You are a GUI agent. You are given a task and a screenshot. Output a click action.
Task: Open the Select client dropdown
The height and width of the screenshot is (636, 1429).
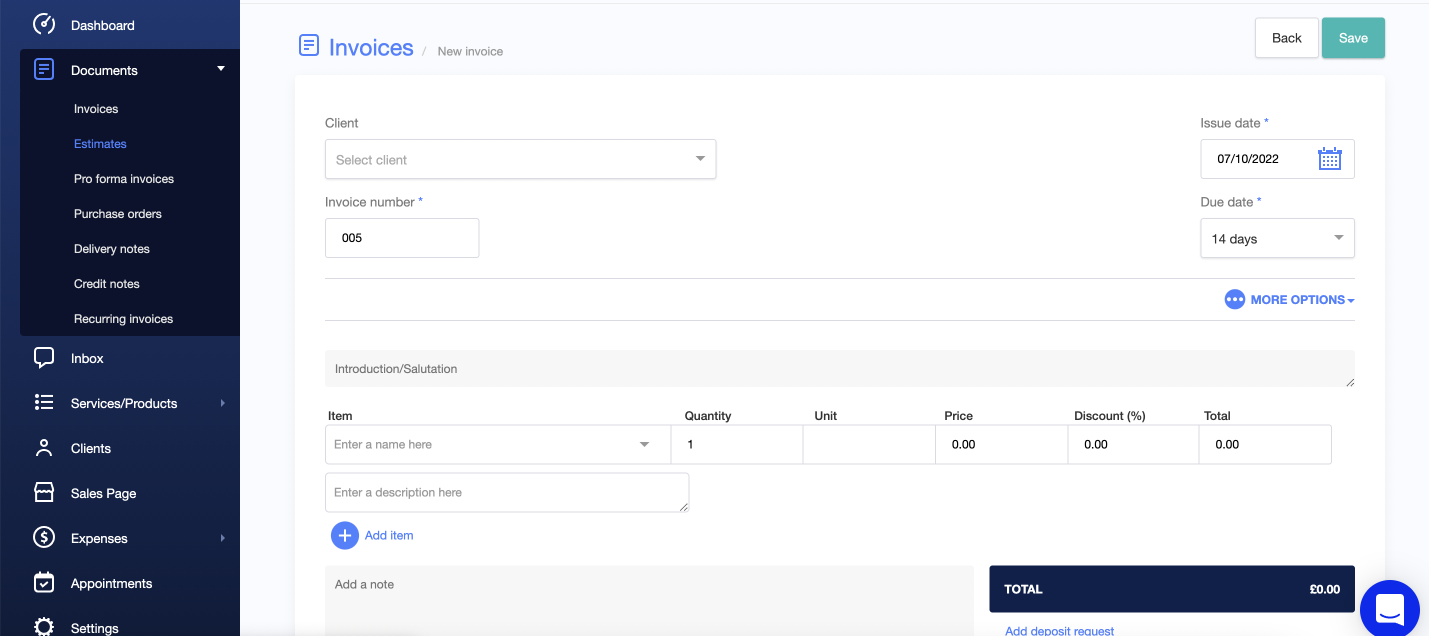tap(520, 158)
